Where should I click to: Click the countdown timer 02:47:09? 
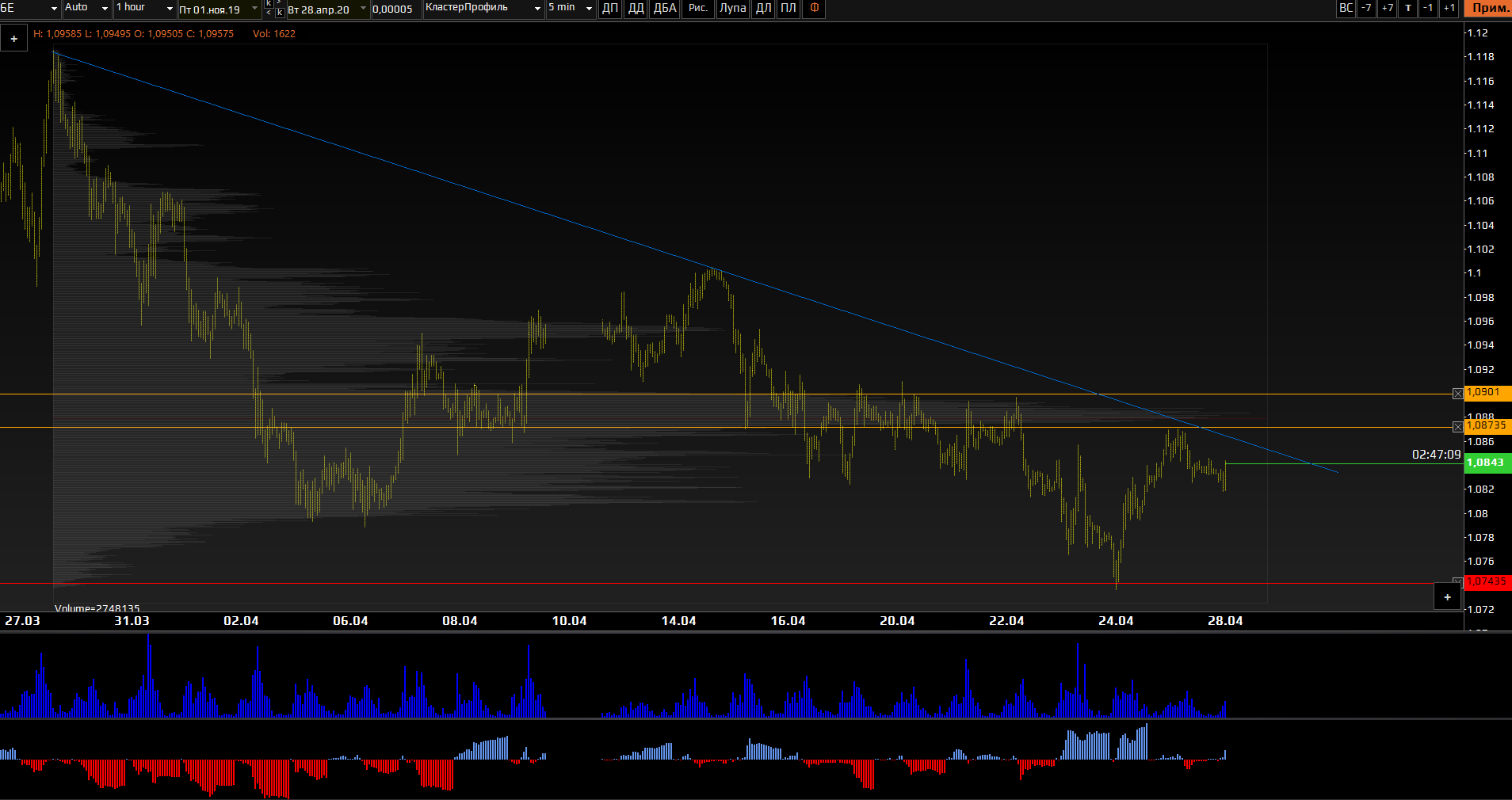1436,455
